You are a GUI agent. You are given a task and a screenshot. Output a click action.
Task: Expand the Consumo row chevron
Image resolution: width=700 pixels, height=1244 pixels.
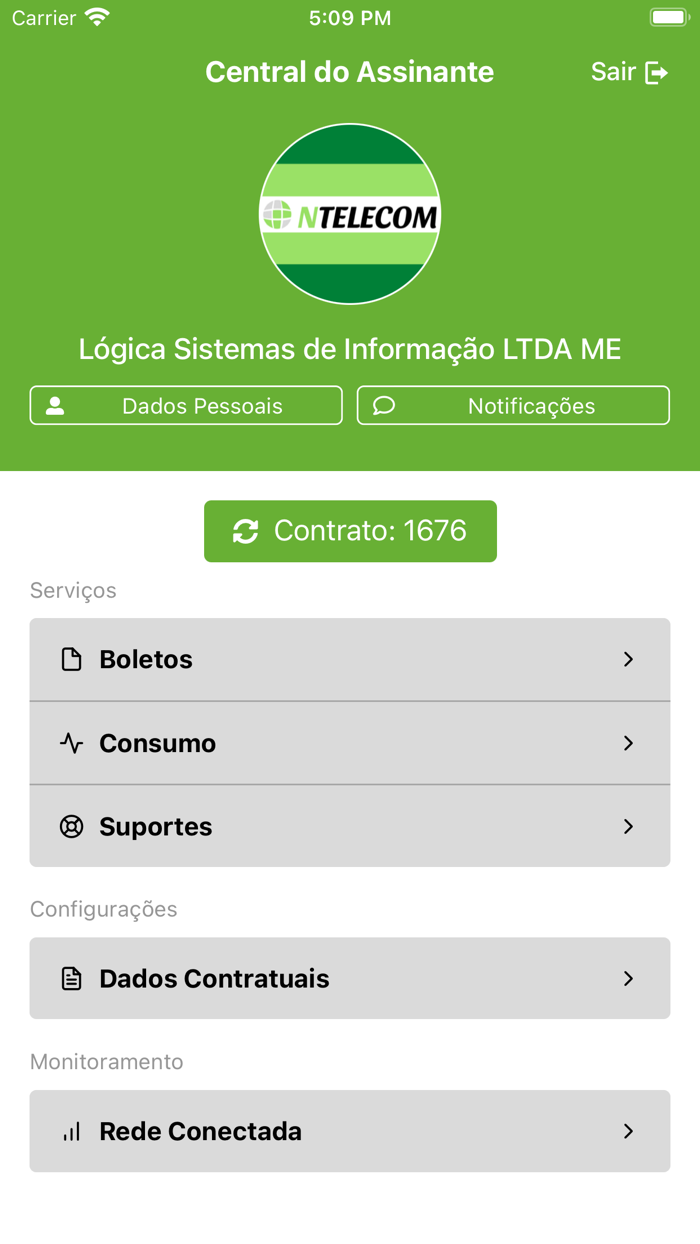pos(628,743)
